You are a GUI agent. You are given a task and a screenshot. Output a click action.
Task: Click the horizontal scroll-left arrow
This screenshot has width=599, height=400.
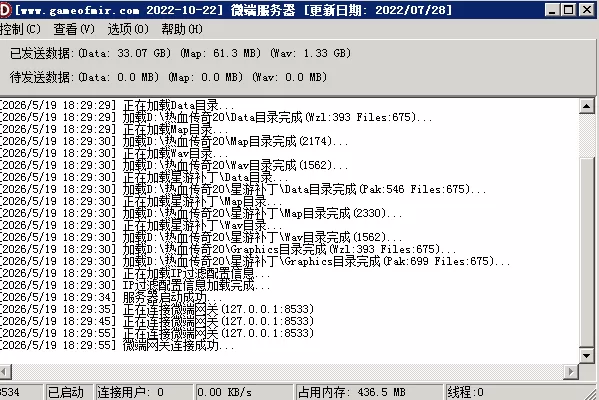[5, 371]
